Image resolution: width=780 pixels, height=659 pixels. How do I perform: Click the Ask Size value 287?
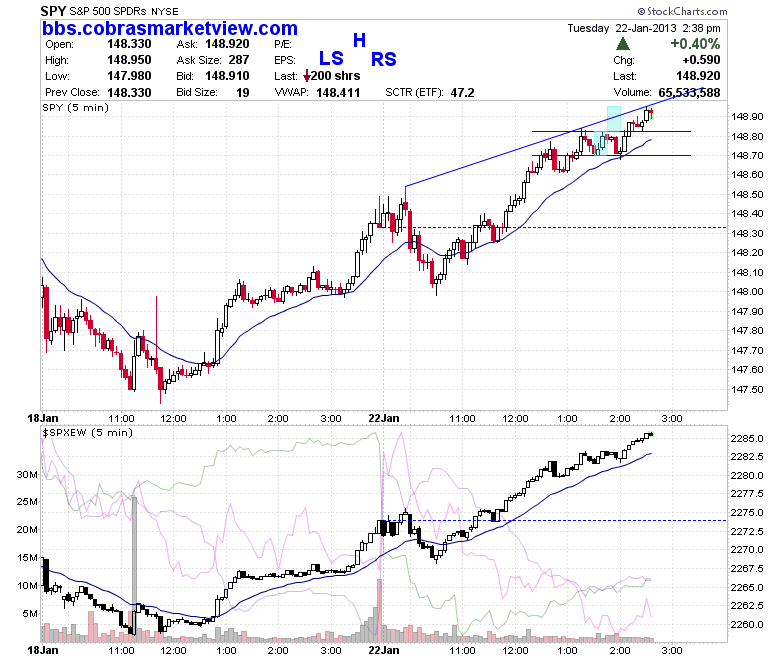tap(239, 60)
